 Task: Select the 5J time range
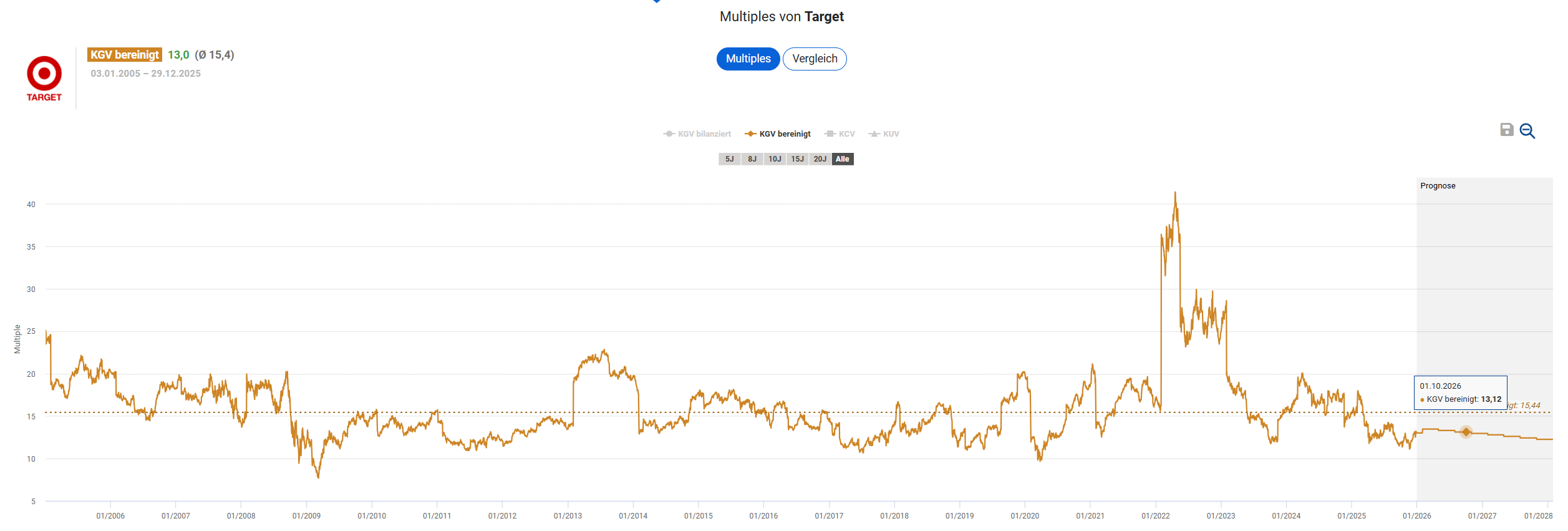pos(729,159)
